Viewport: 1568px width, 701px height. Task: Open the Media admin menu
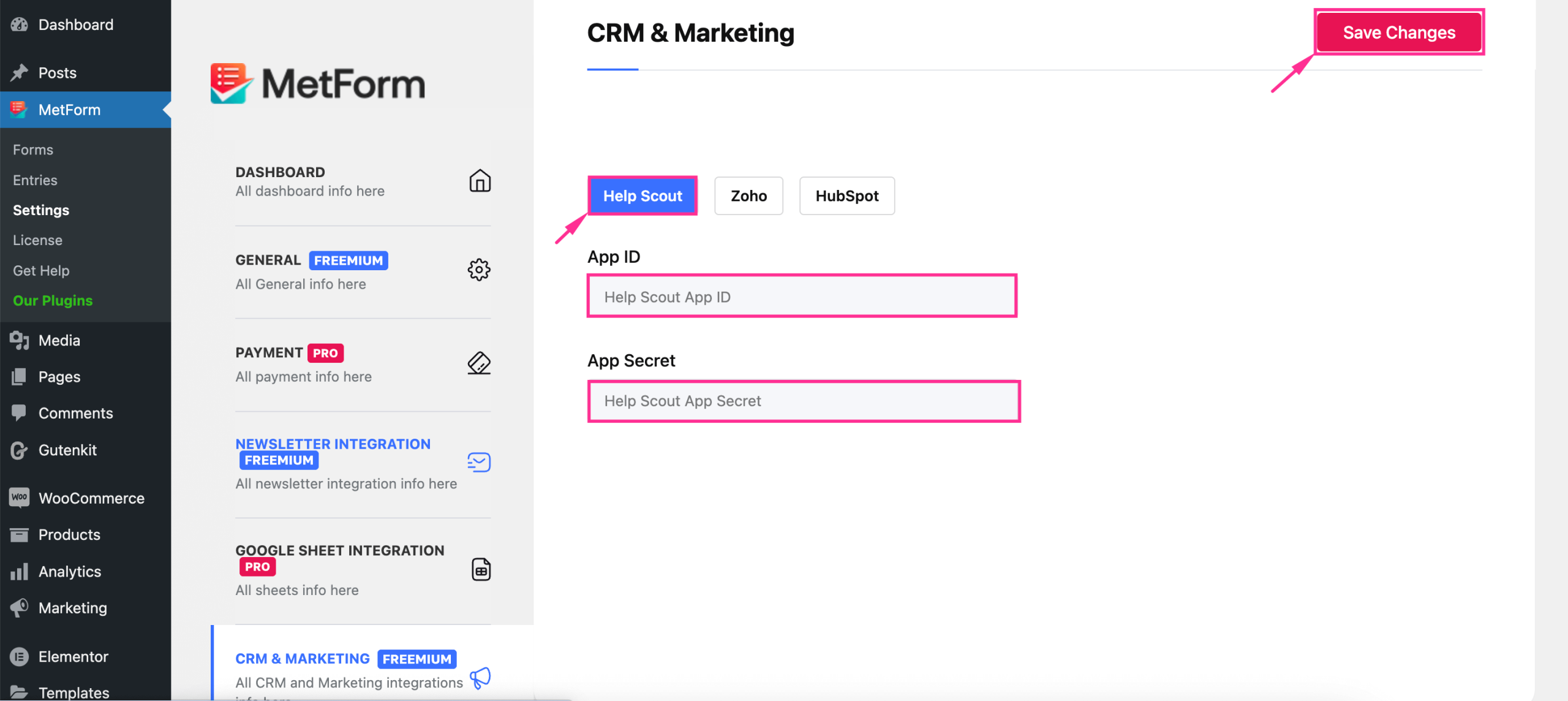(x=86, y=340)
